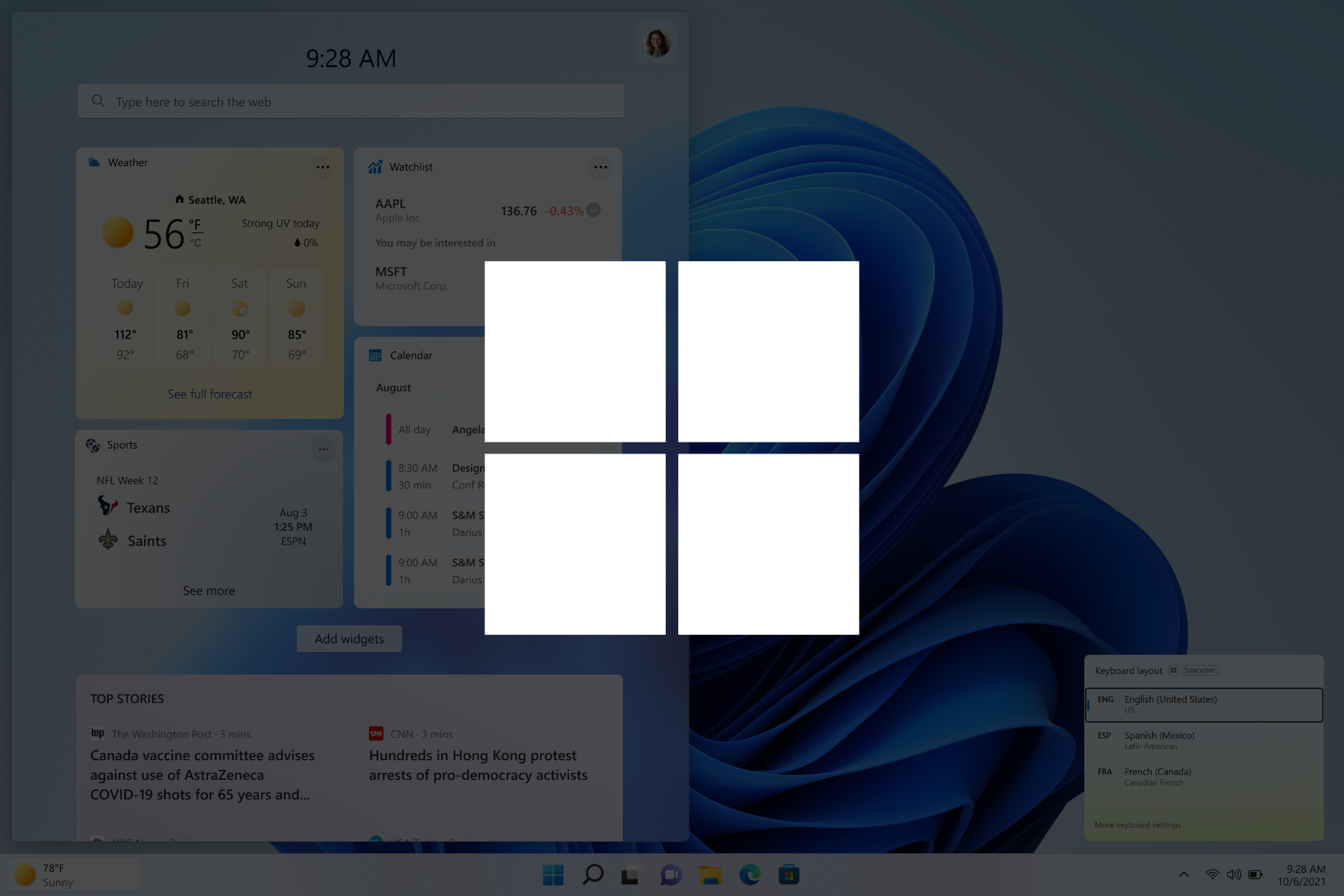
Task: Select French (Canada) keyboard layout
Action: coord(1204,777)
